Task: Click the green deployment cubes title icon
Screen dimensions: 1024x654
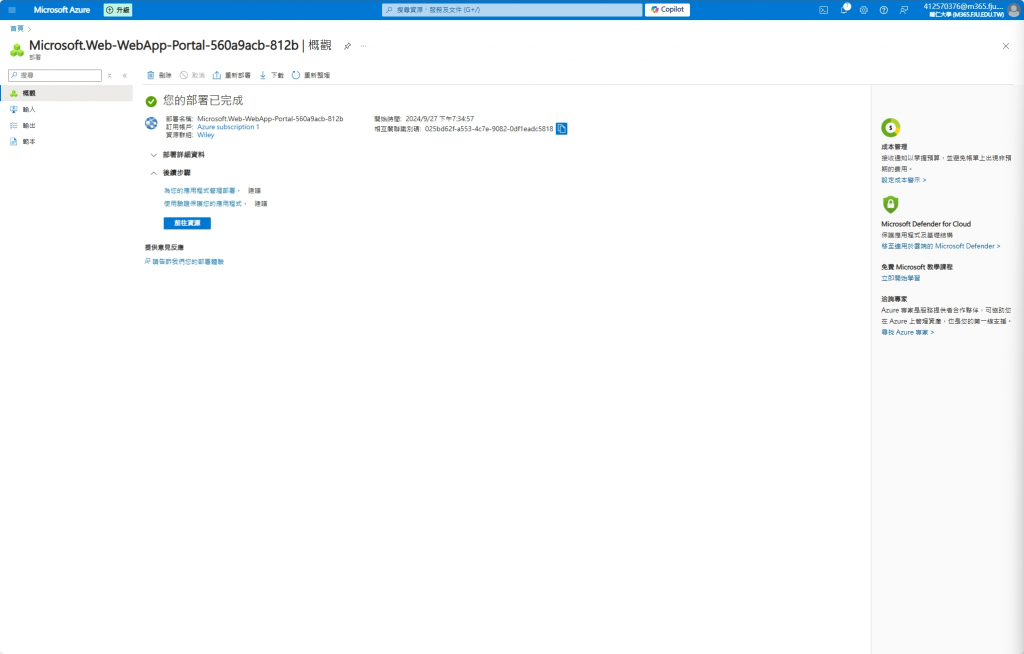Action: (x=17, y=50)
